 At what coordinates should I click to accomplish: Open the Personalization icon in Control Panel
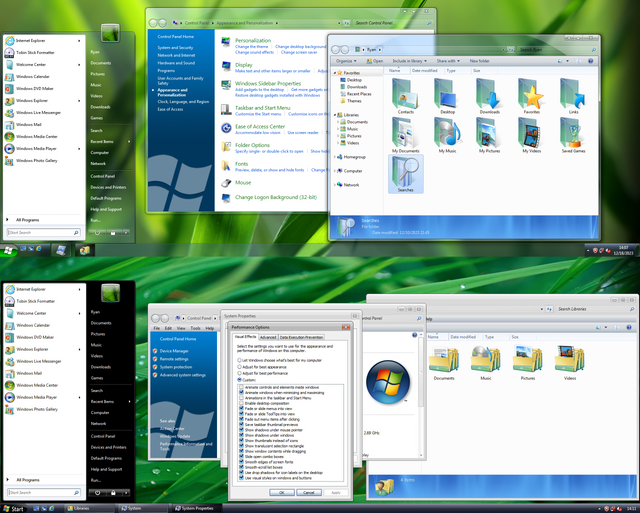226,41
